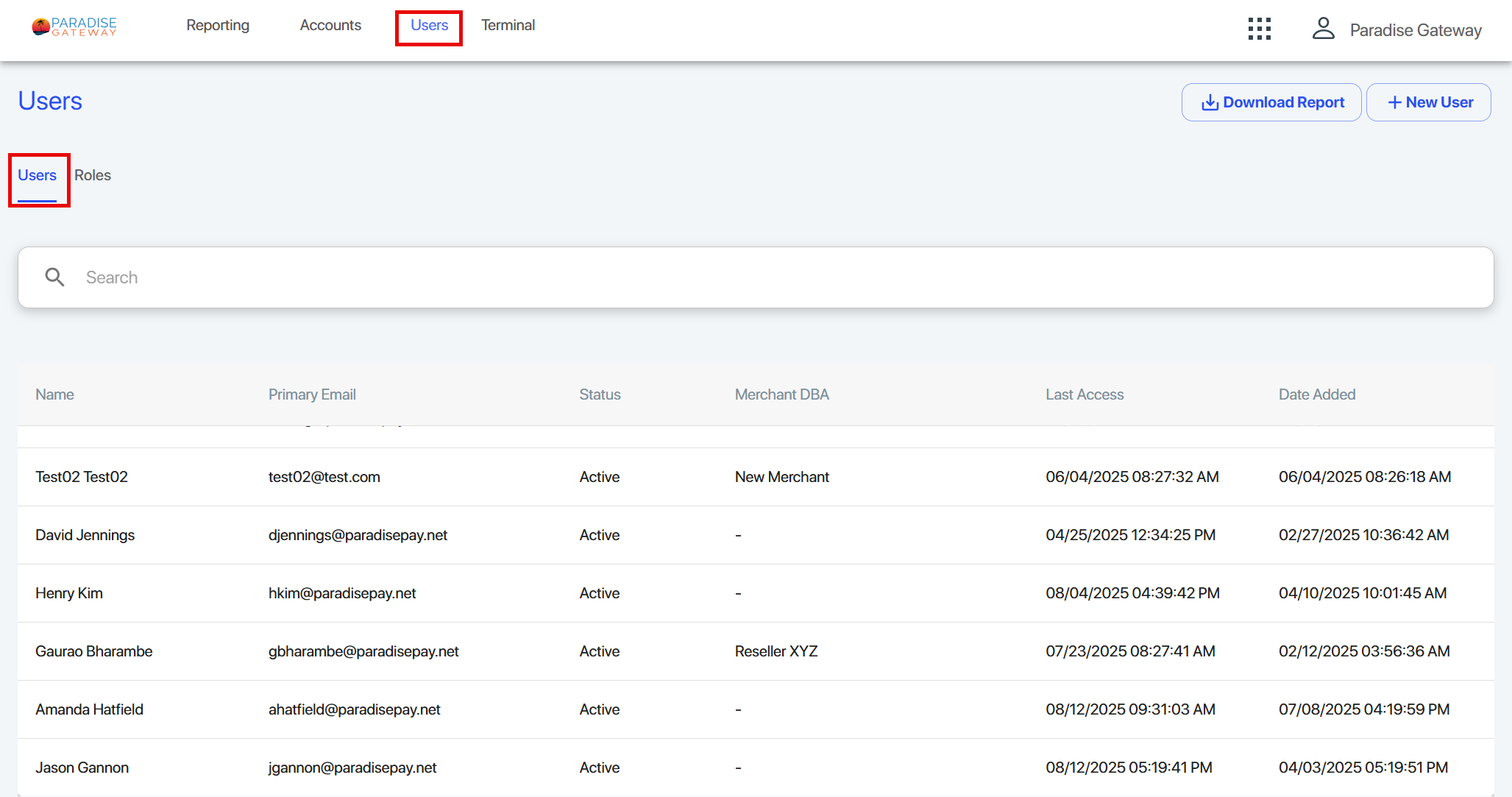Open the Terminal menu
This screenshot has width=1512, height=797.
(x=508, y=25)
